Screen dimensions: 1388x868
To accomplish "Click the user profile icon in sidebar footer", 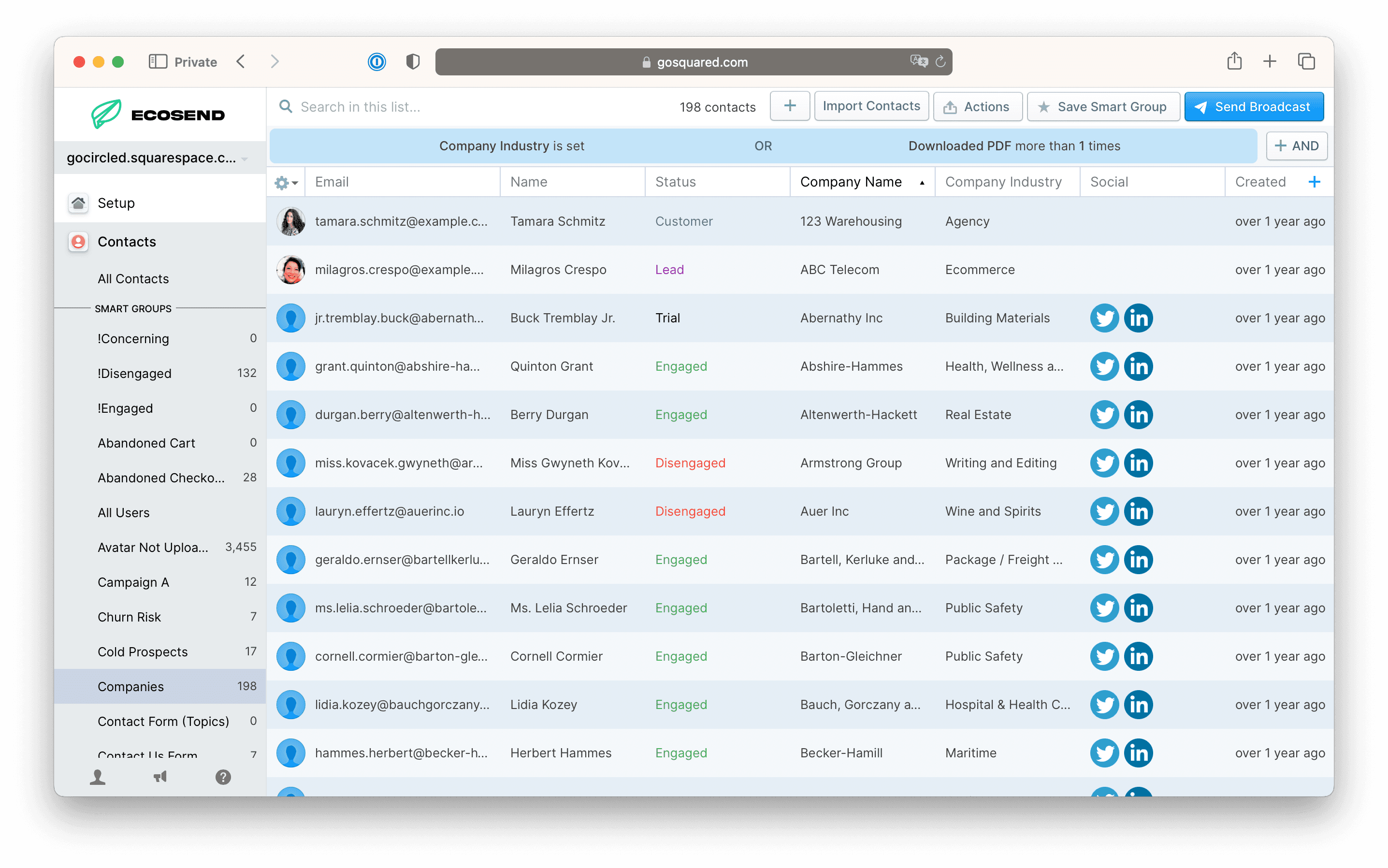I will point(98,777).
